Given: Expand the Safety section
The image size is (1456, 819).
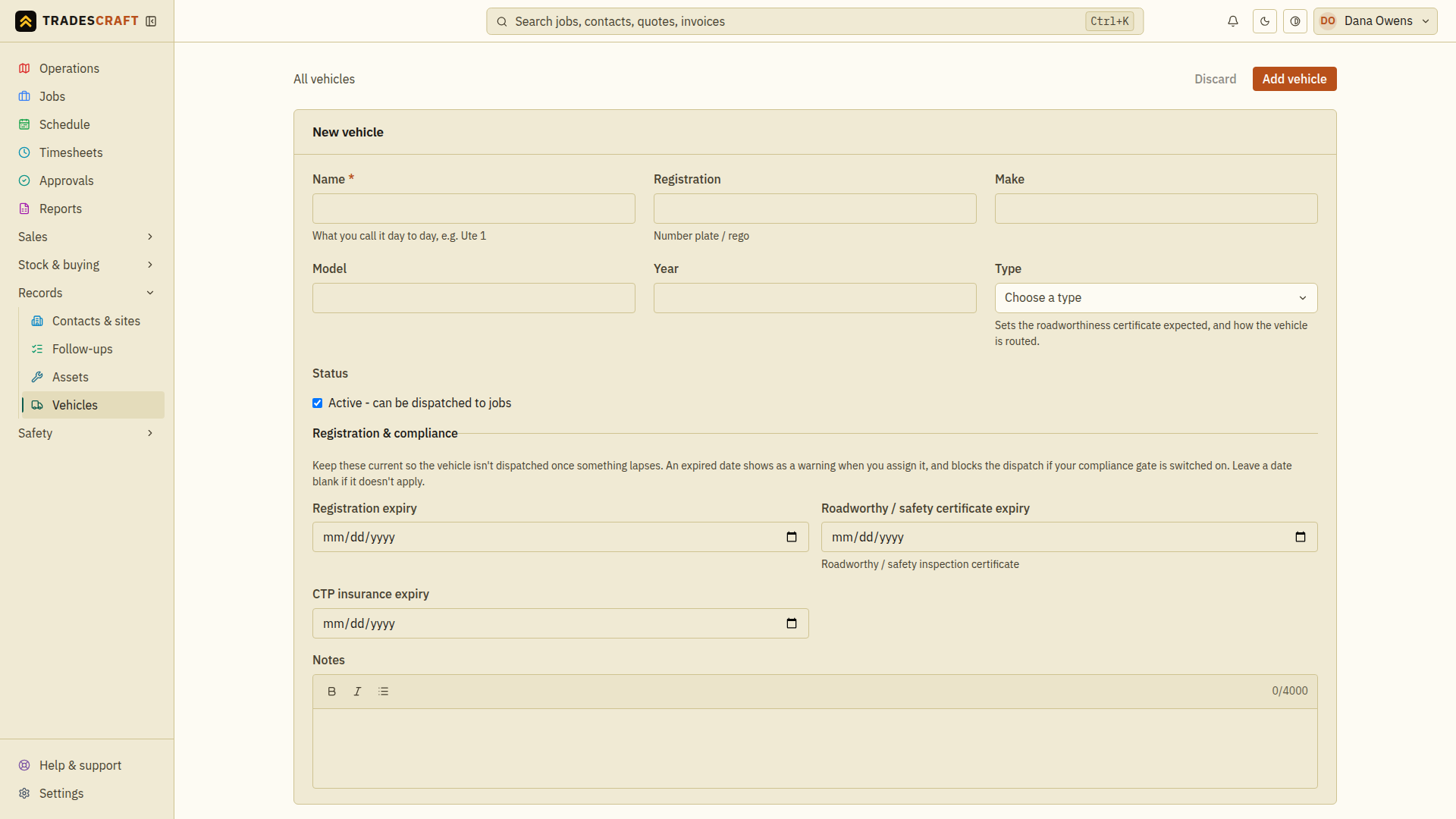Looking at the screenshot, I should (x=87, y=433).
